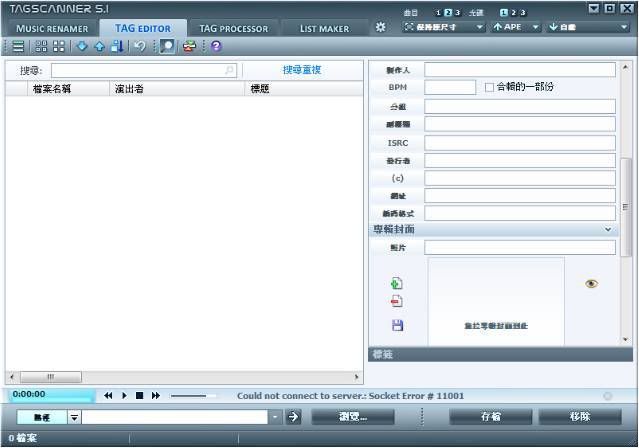The width and height of the screenshot is (639, 448).
Task: Click the sort order toolbar icon
Action: pyautogui.click(x=117, y=46)
